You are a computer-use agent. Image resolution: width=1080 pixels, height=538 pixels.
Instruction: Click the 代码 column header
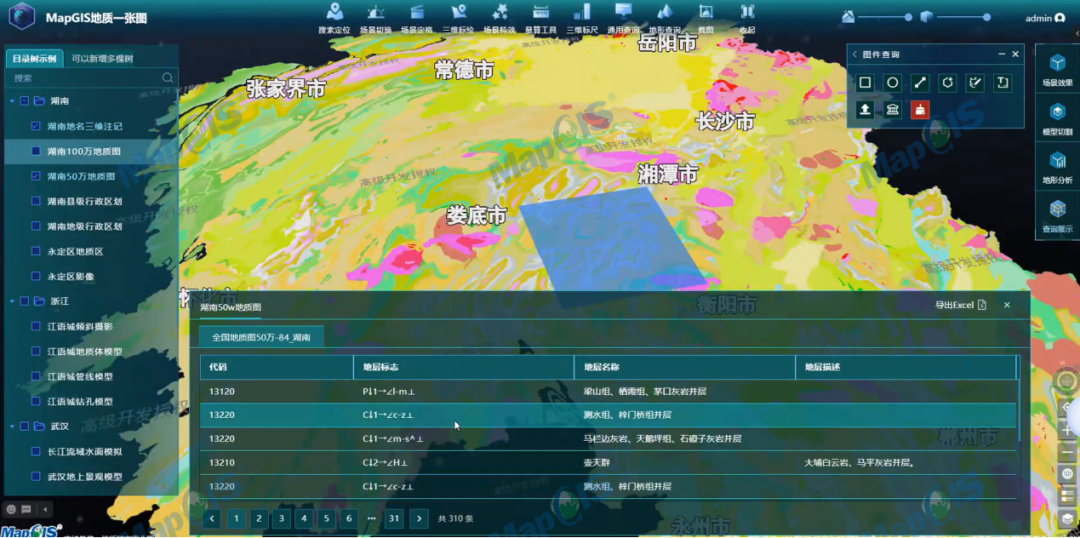click(x=277, y=367)
